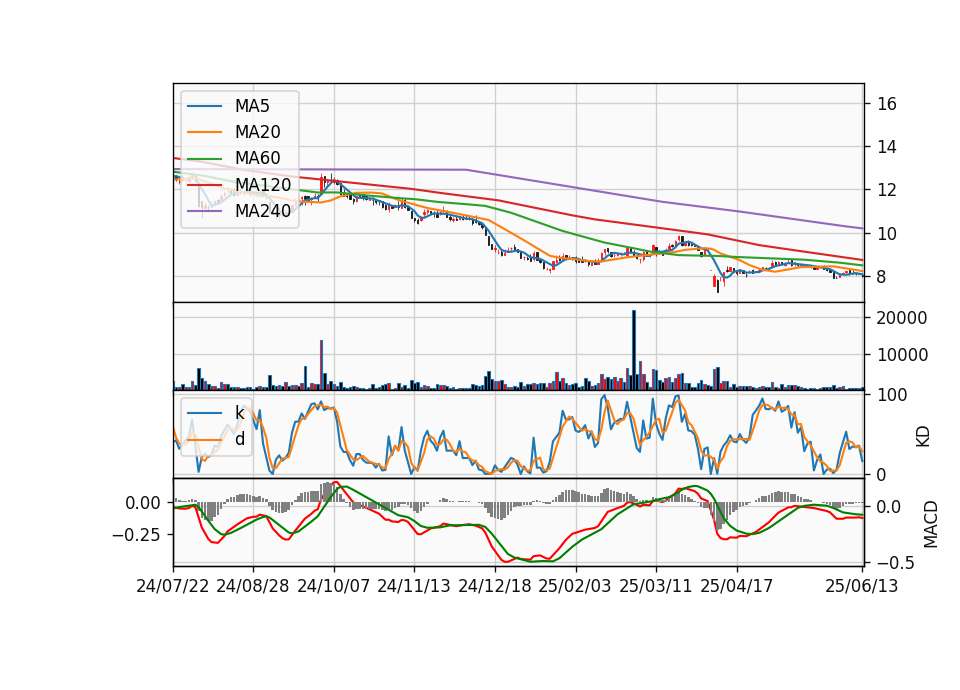
Task: Click the MA120 legend label
Action: tap(263, 184)
